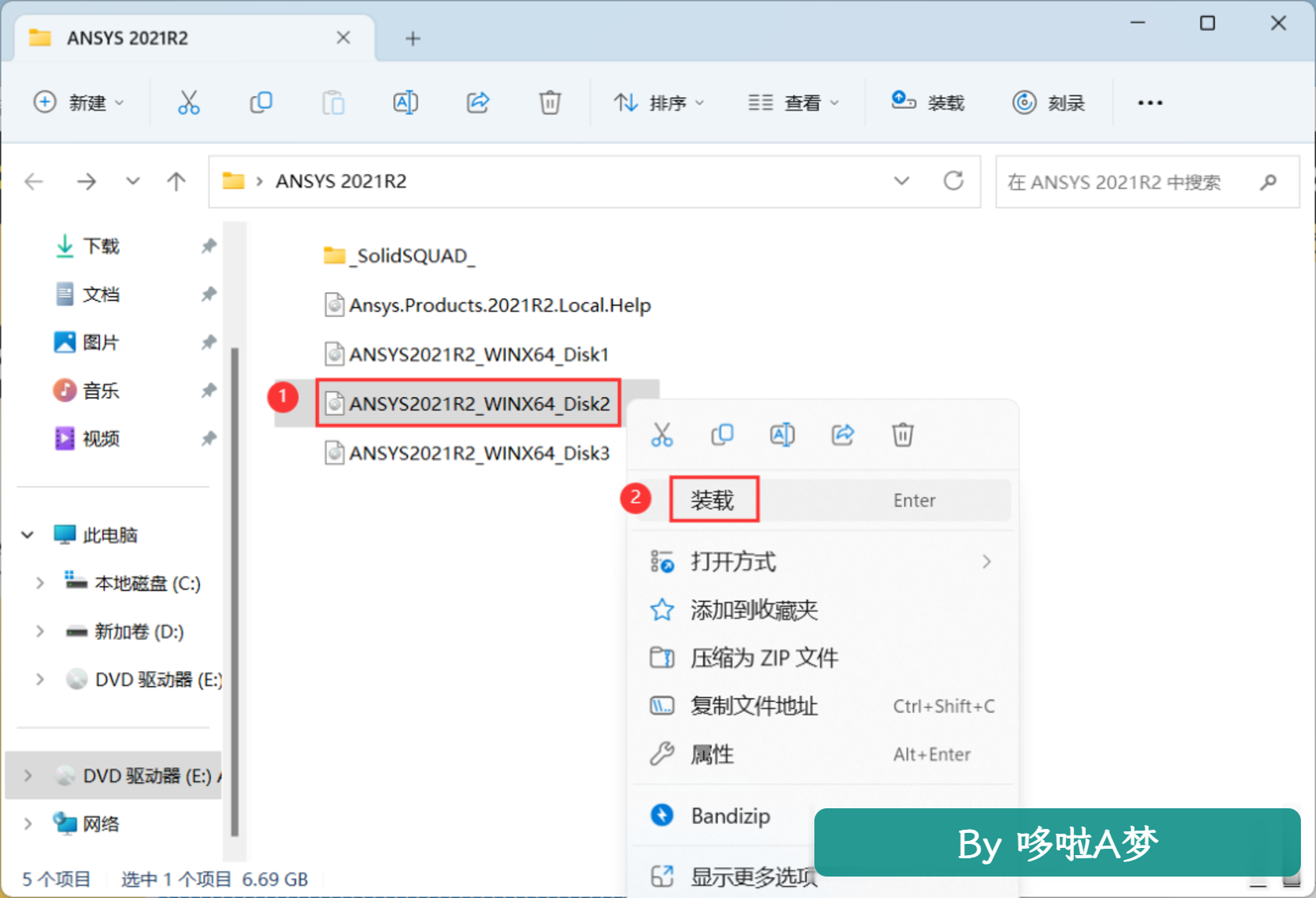Image resolution: width=1316 pixels, height=898 pixels.
Task: Choose 属性 (Properties) in context menu
Action: coord(823,754)
